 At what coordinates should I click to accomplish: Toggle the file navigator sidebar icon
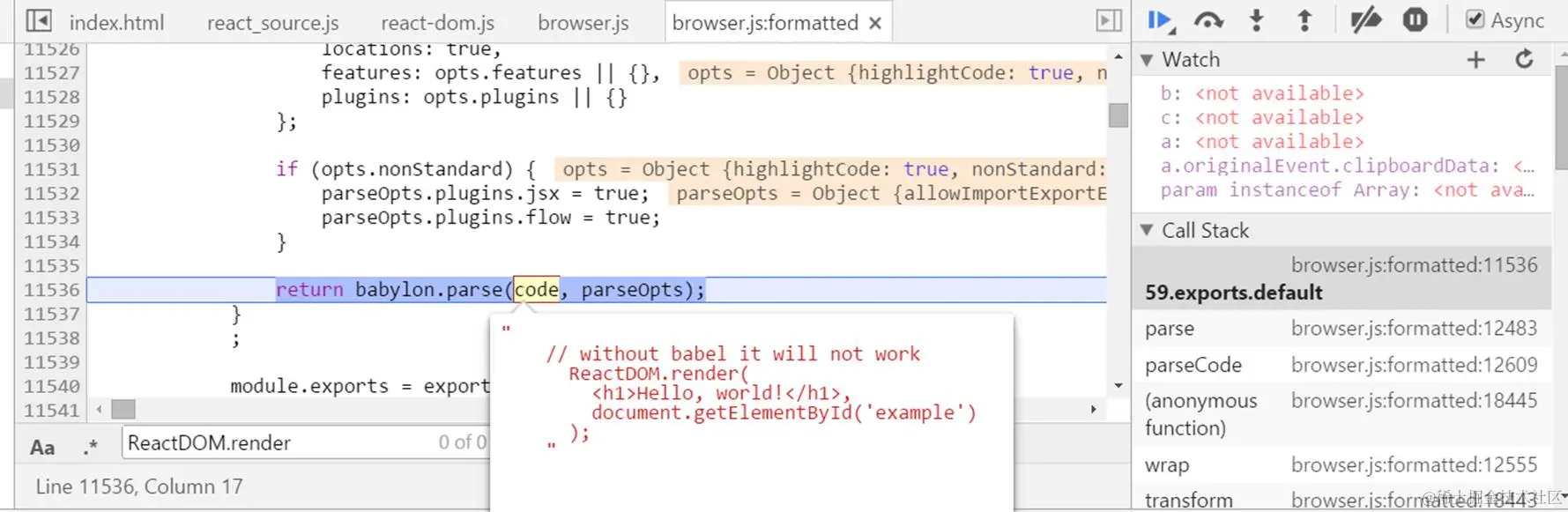(38, 20)
